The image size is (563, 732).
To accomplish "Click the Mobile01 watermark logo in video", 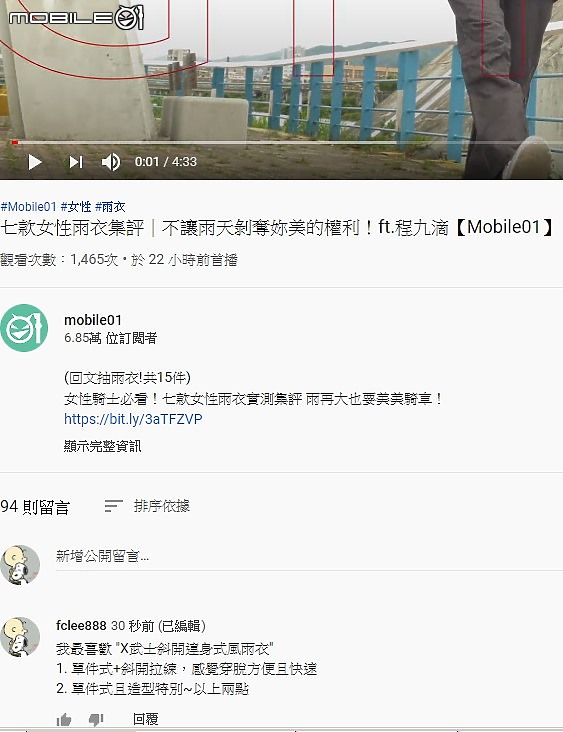I will [77, 18].
